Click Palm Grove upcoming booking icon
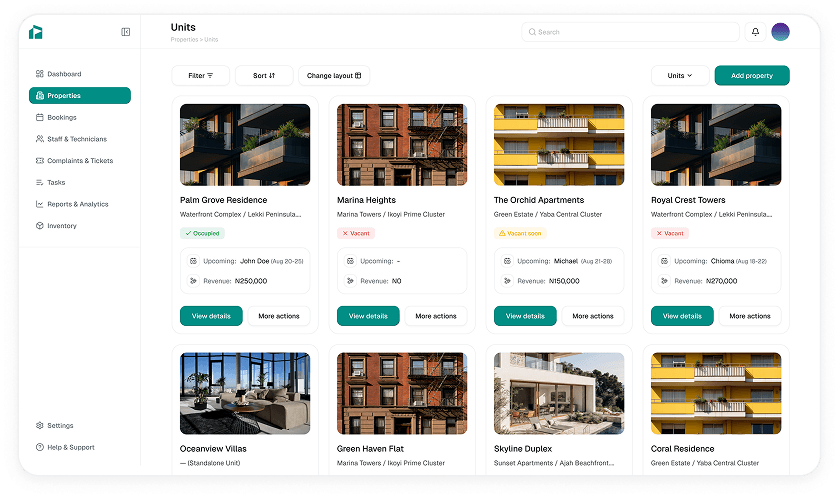Image resolution: width=839 pixels, height=498 pixels. (193, 261)
